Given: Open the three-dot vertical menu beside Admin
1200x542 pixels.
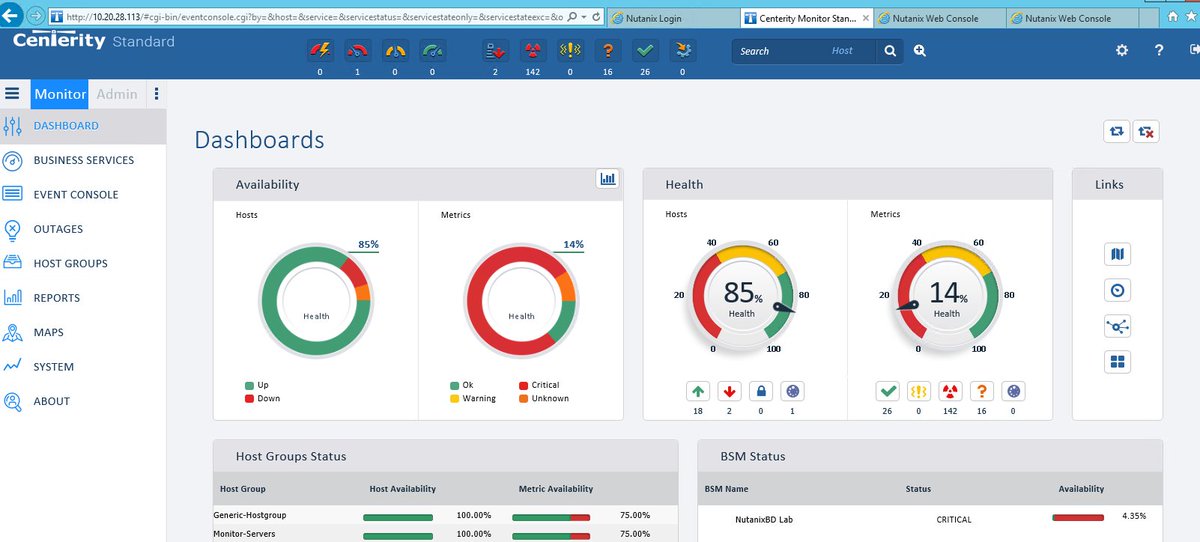Looking at the screenshot, I should [x=156, y=94].
